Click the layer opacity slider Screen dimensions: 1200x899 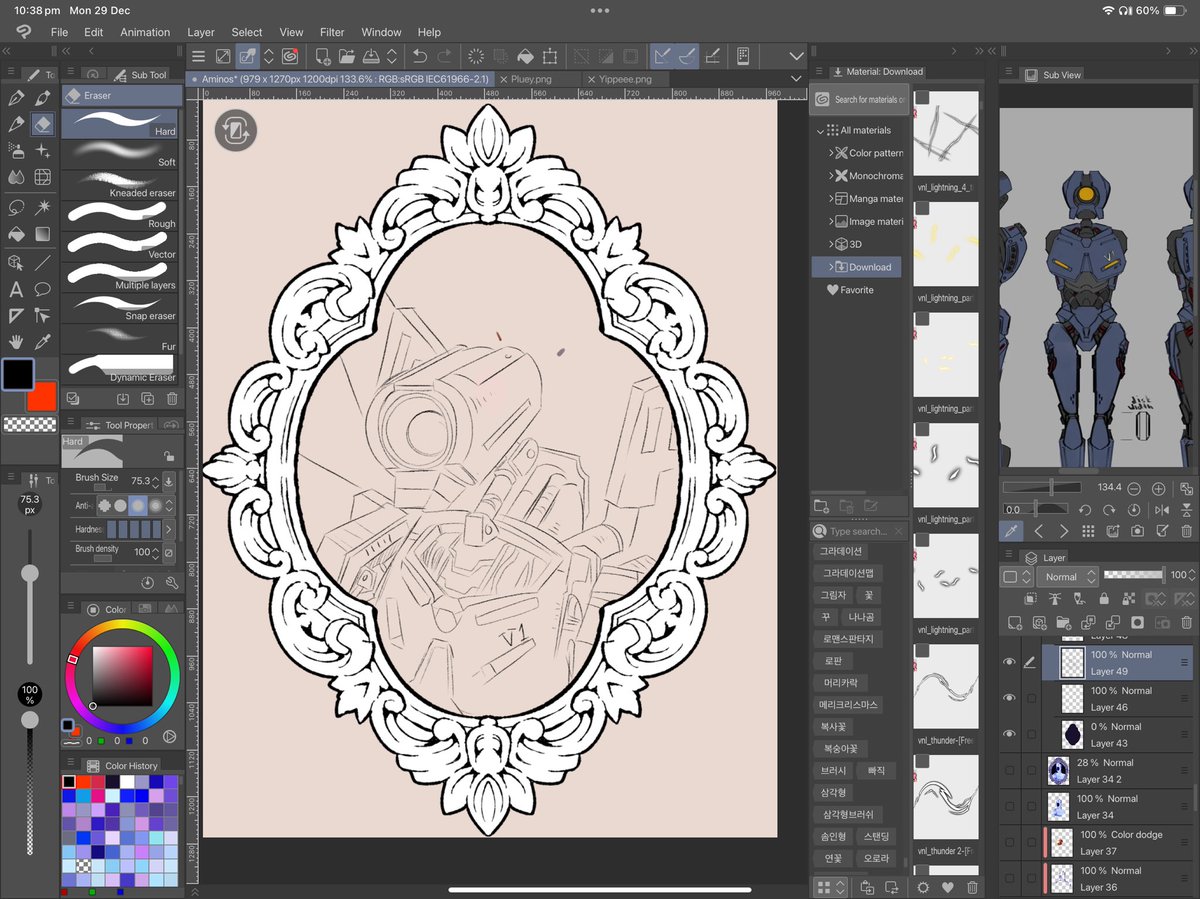pos(1133,575)
